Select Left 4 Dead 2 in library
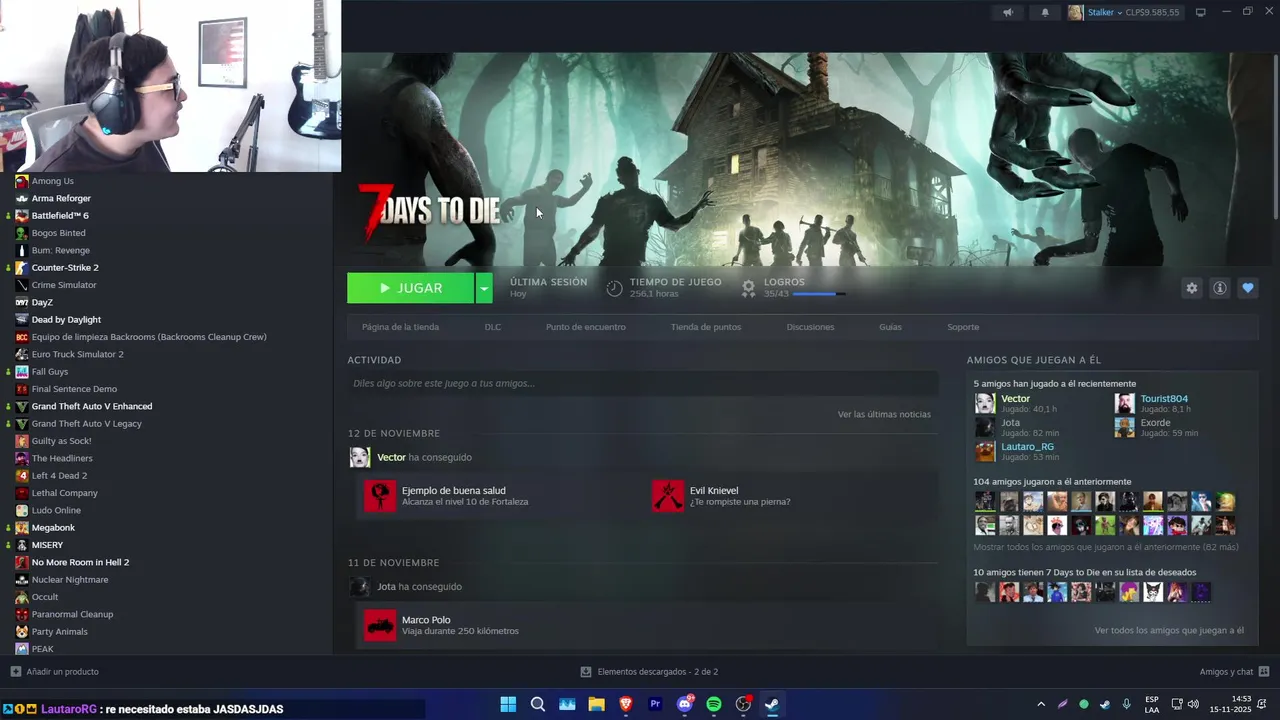Screen dimensions: 1280x720 (x=59, y=476)
